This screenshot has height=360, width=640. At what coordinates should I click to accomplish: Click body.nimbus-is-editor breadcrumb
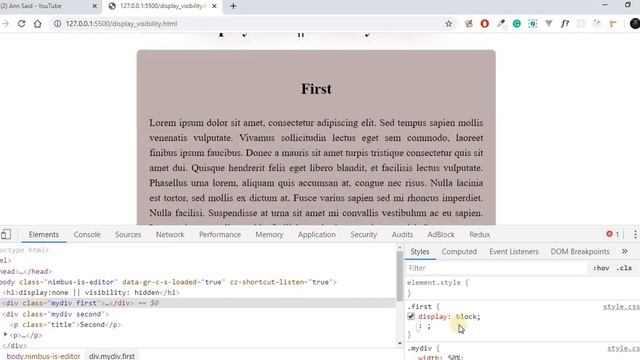[x=43, y=356]
